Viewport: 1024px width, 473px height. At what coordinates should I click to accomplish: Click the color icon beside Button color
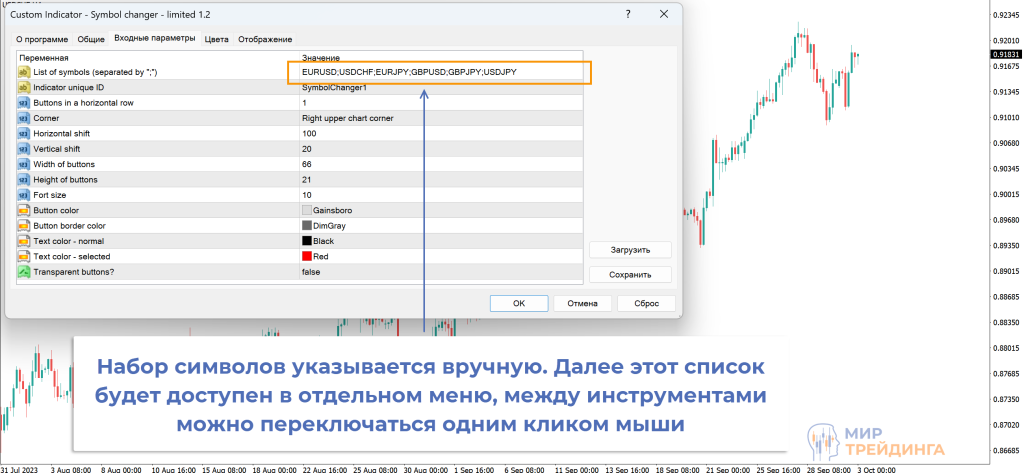pyautogui.click(x=24, y=210)
